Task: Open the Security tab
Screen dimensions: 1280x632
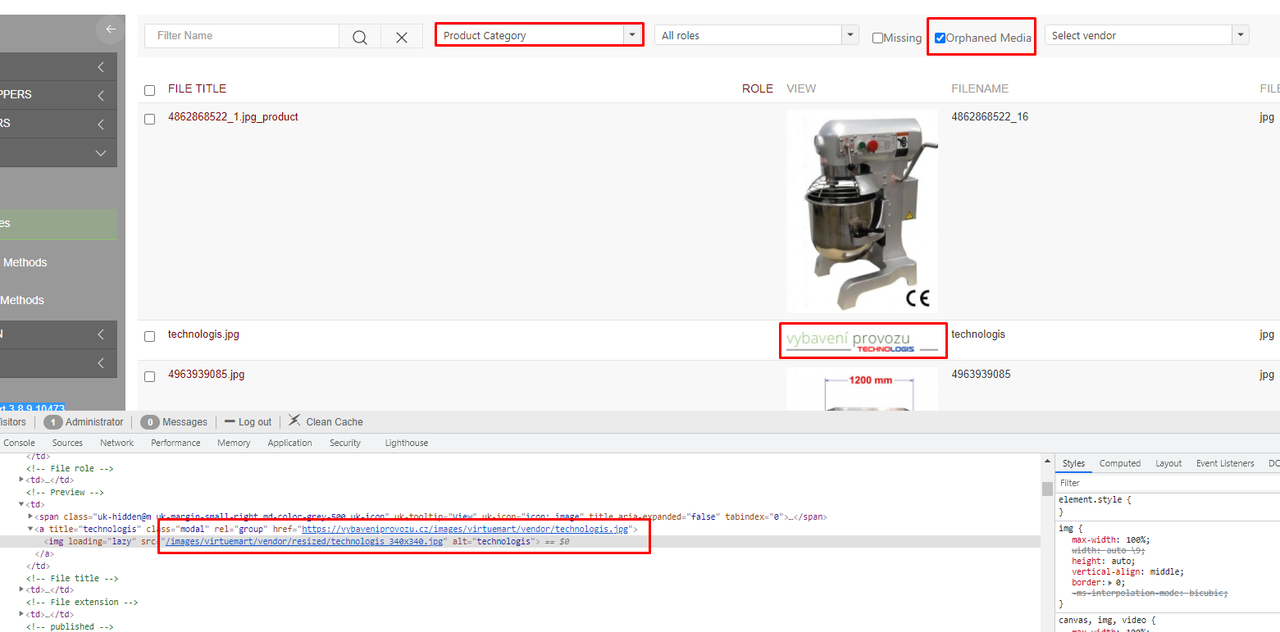Action: click(345, 443)
